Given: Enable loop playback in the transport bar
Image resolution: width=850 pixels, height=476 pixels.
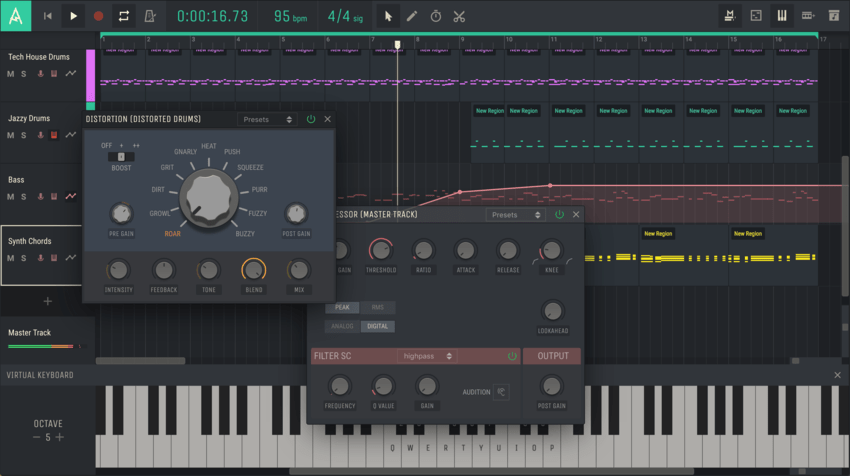Looking at the screenshot, I should tap(124, 16).
